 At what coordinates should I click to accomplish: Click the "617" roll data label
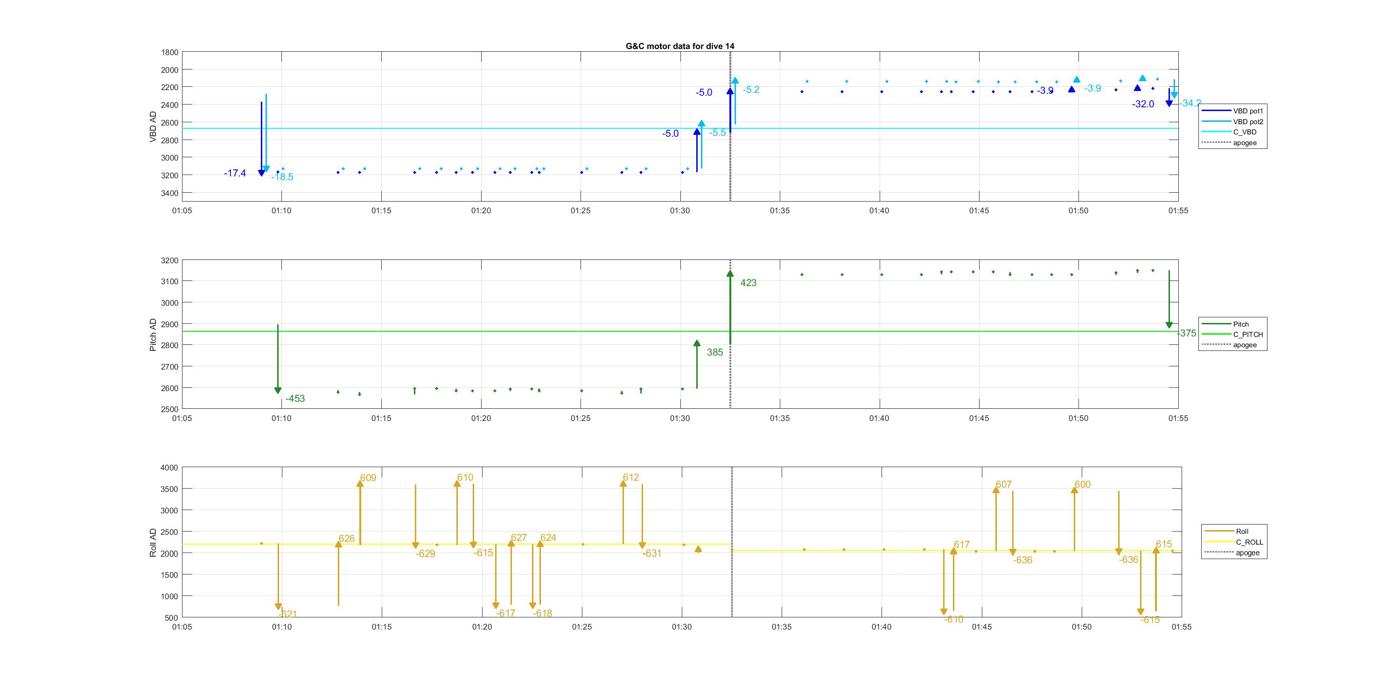point(962,545)
